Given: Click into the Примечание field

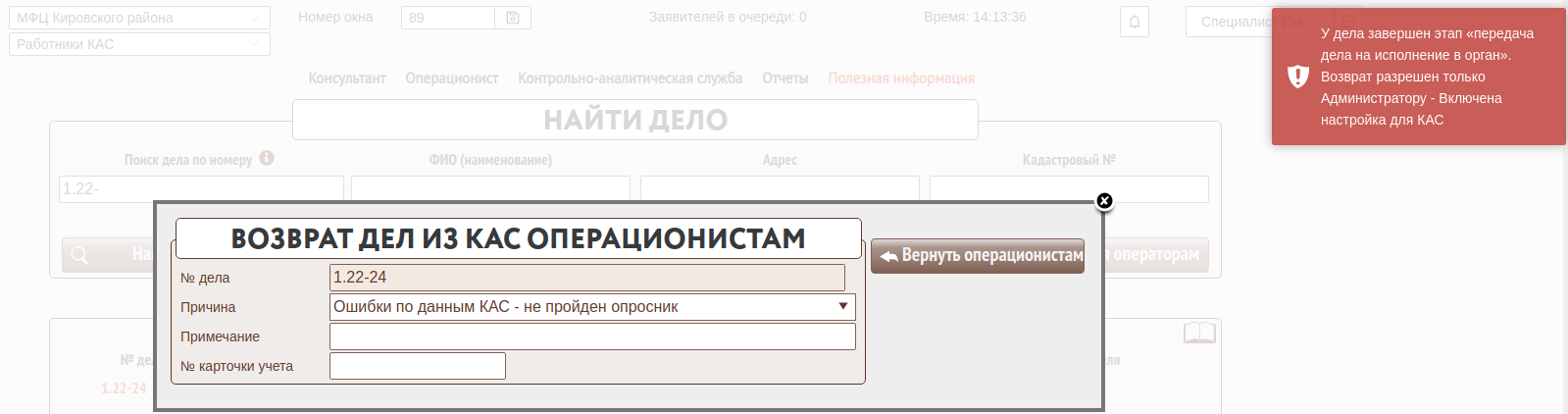Looking at the screenshot, I should click(x=592, y=336).
